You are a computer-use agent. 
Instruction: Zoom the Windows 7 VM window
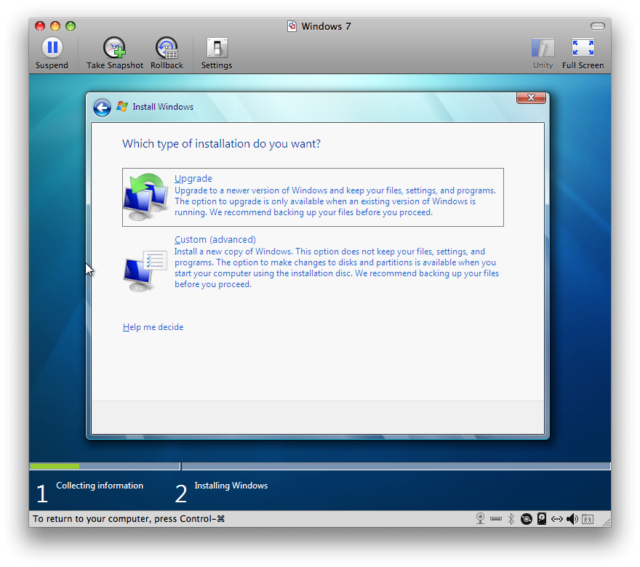(x=71, y=26)
